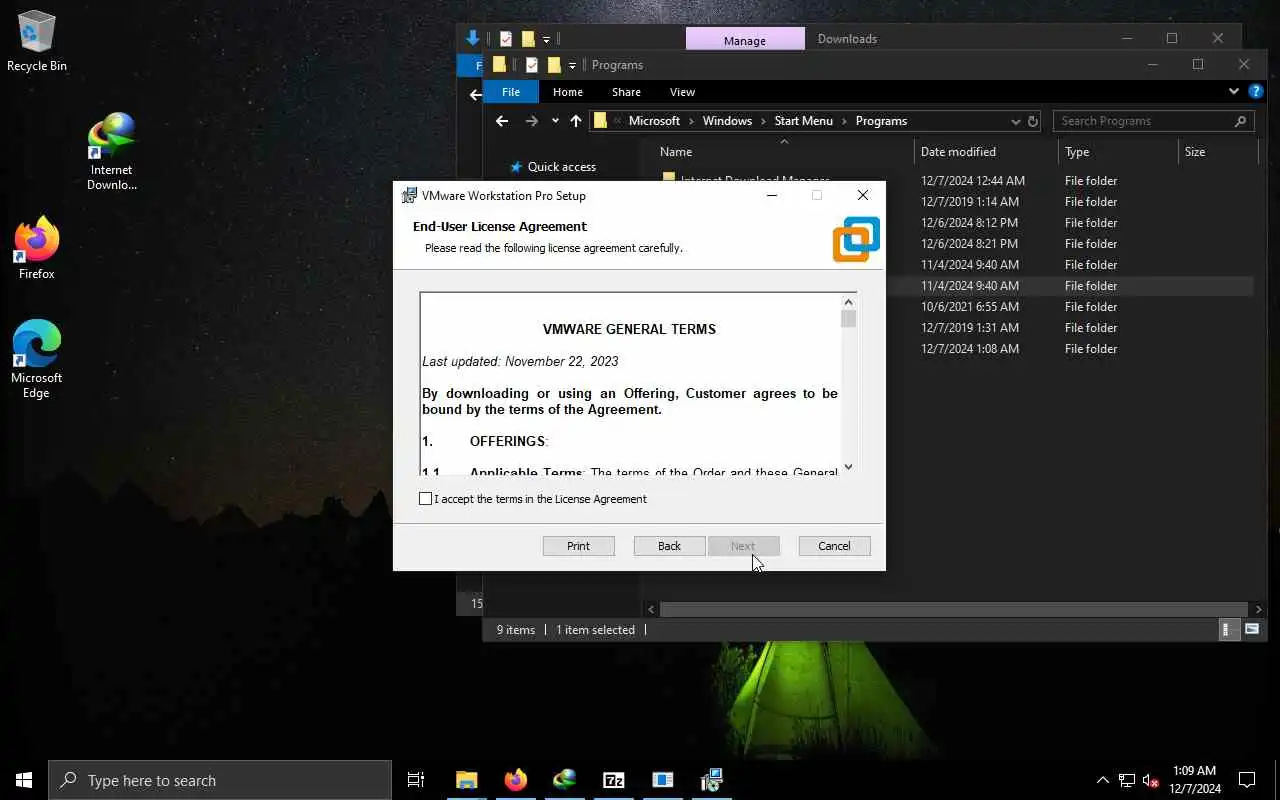1280x800 pixels.
Task: Open Task View from taskbar
Action: 416,780
